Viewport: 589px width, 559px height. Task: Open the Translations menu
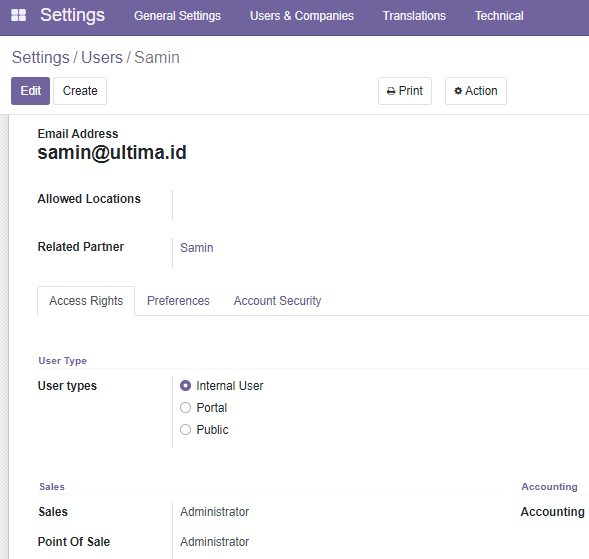point(414,16)
